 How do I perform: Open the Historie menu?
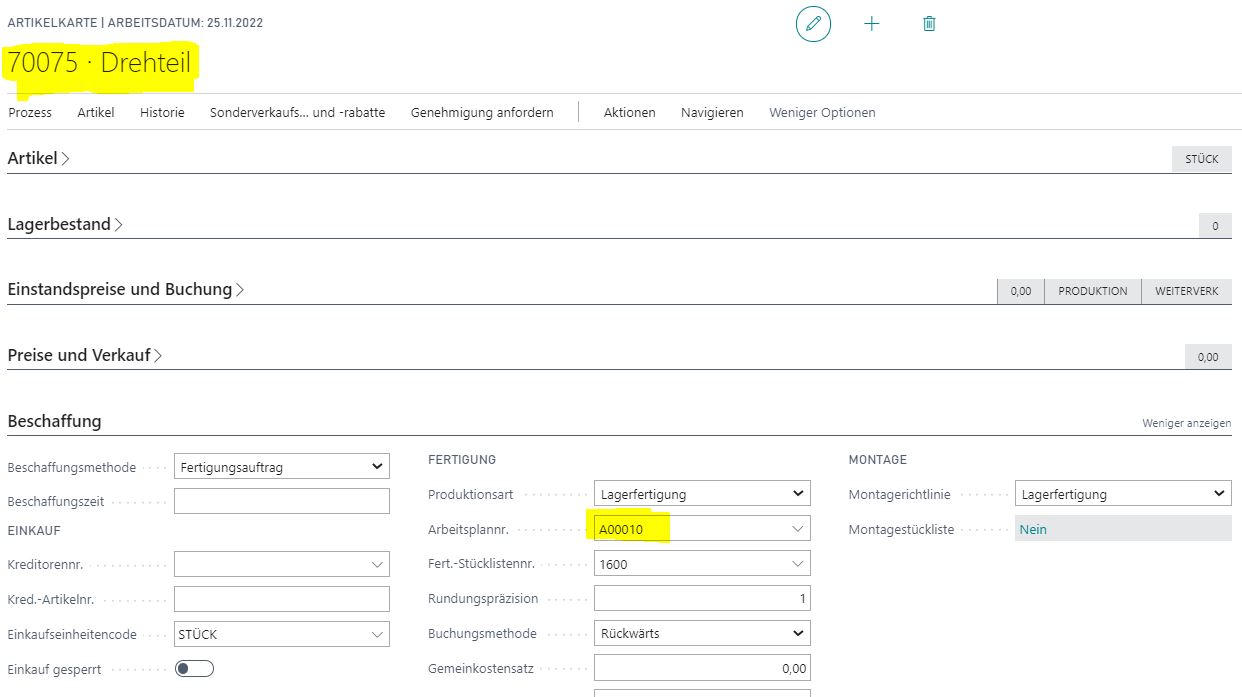click(162, 112)
